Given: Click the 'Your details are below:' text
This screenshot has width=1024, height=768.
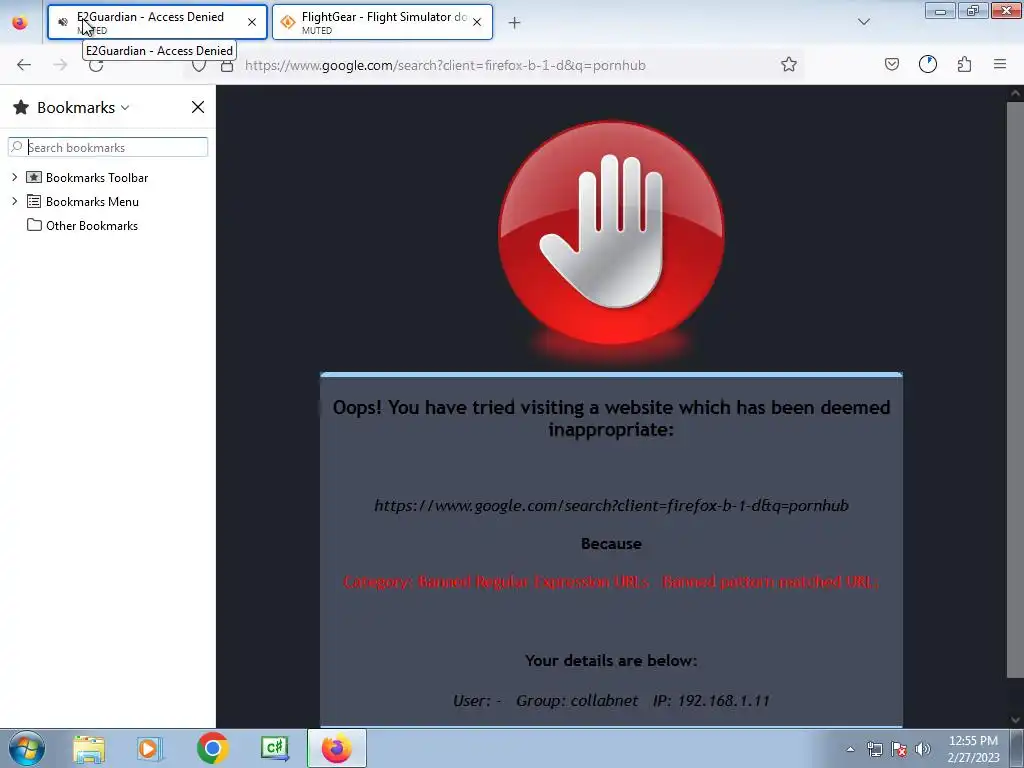Looking at the screenshot, I should [611, 661].
